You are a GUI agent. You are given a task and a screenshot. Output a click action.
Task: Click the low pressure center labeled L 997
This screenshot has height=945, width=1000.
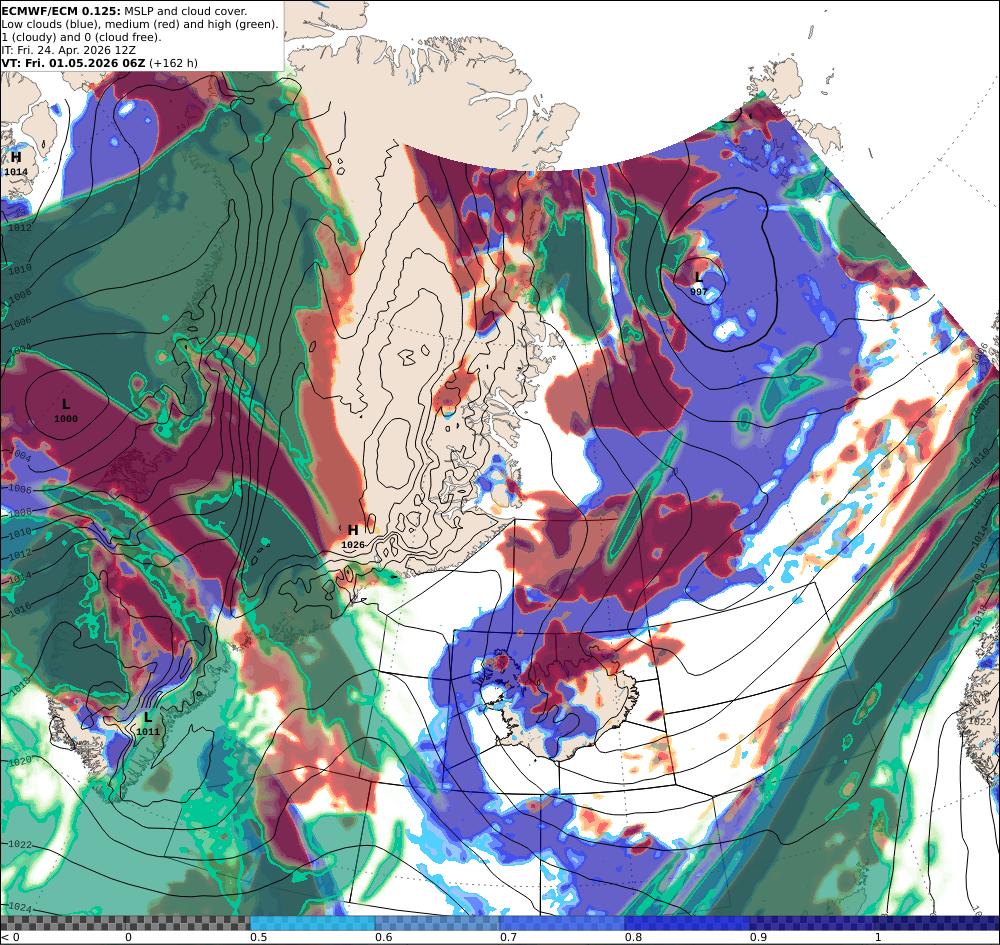pyautogui.click(x=698, y=283)
